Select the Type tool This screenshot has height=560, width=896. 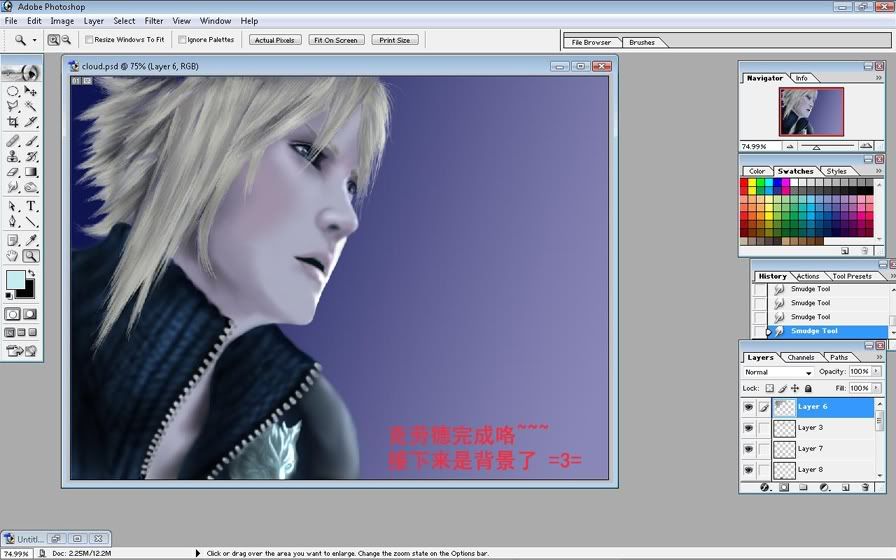coord(30,206)
